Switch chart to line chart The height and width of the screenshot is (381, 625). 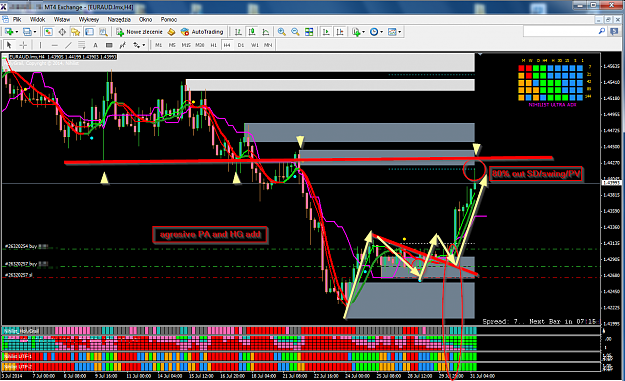tap(266, 32)
